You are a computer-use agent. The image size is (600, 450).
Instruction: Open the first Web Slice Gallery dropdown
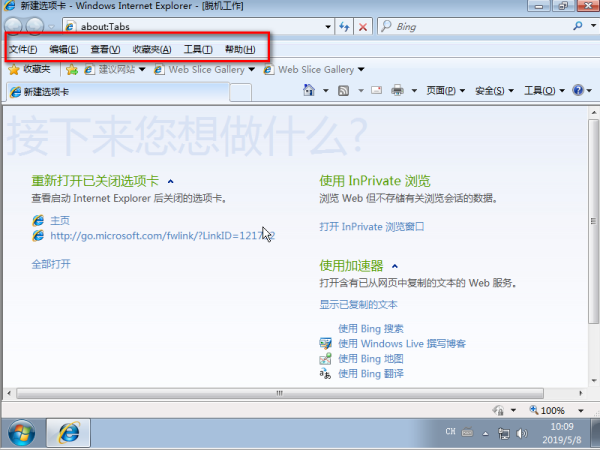point(251,70)
